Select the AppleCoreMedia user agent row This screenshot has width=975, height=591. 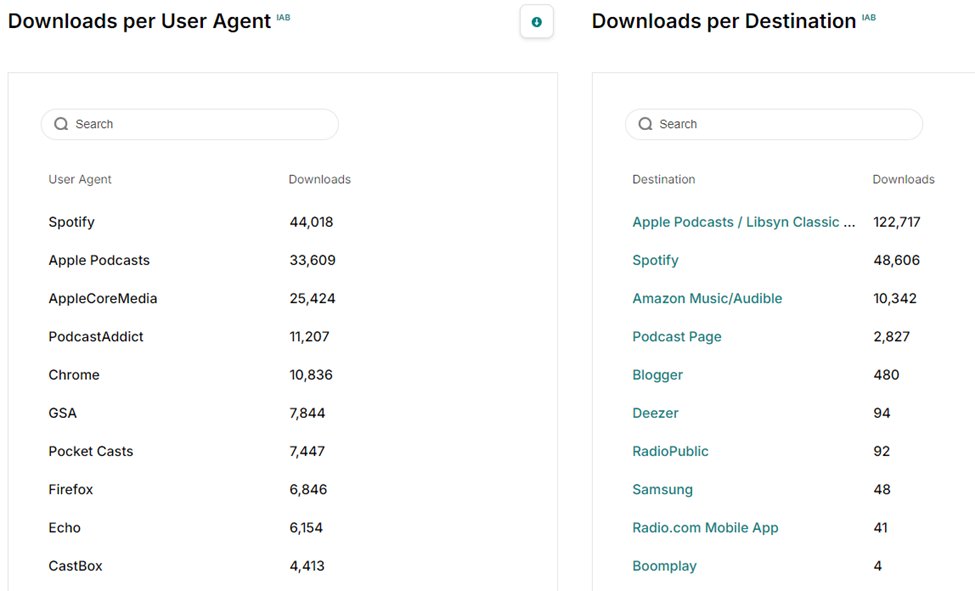pyautogui.click(x=103, y=299)
